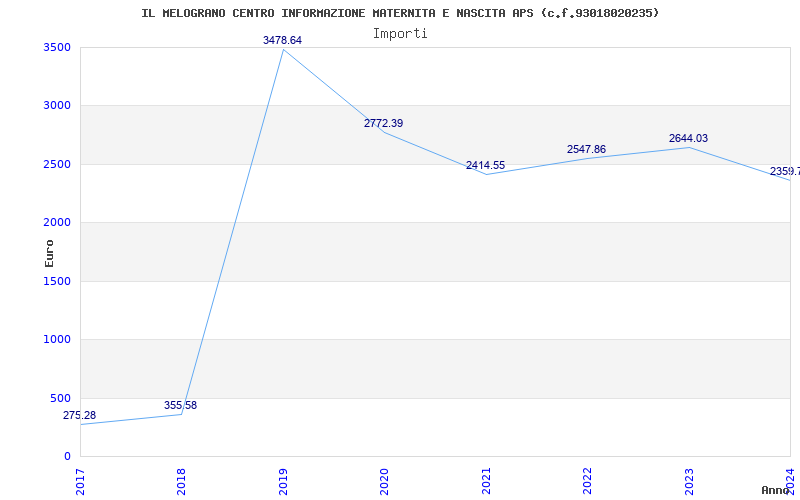Screen dimensions: 800x500
Task: Click y-axis tick label 2500
Action: tap(57, 164)
